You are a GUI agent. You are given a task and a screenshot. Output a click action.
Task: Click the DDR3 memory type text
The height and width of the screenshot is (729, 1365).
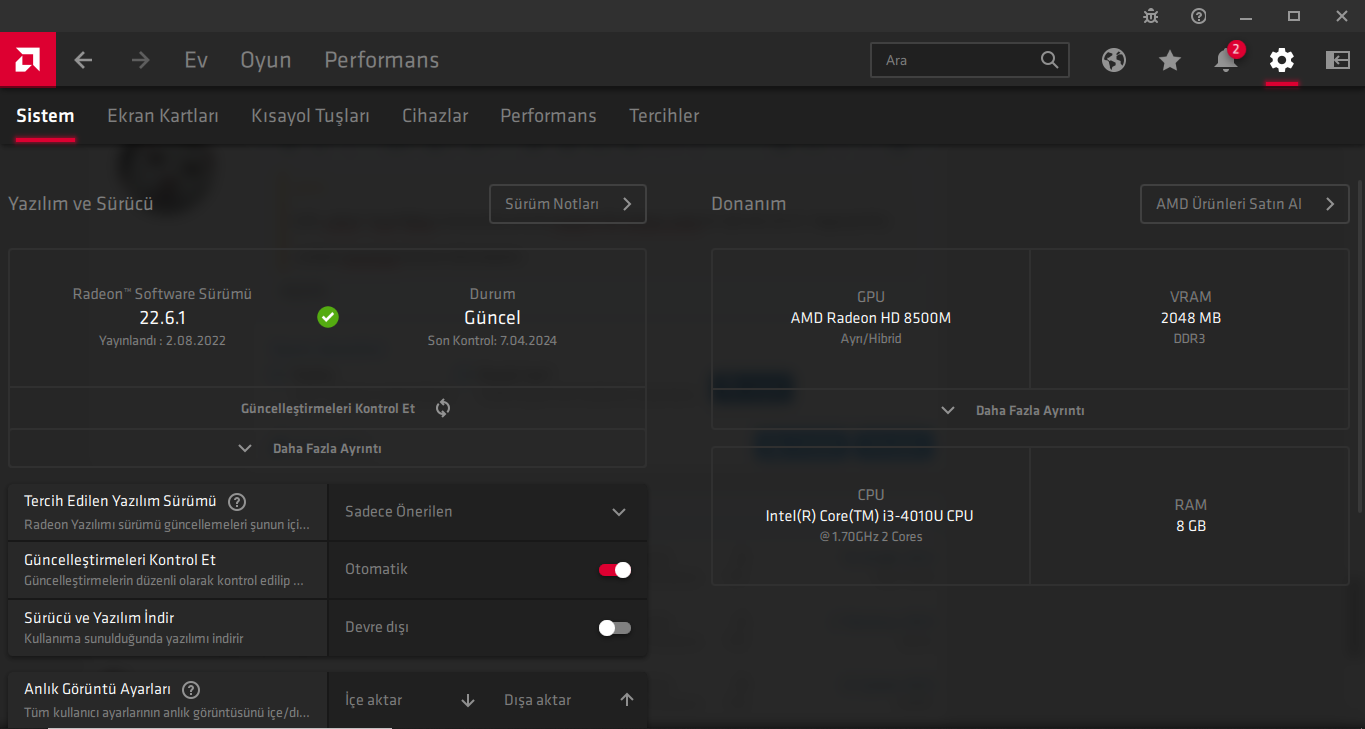pyautogui.click(x=1191, y=339)
